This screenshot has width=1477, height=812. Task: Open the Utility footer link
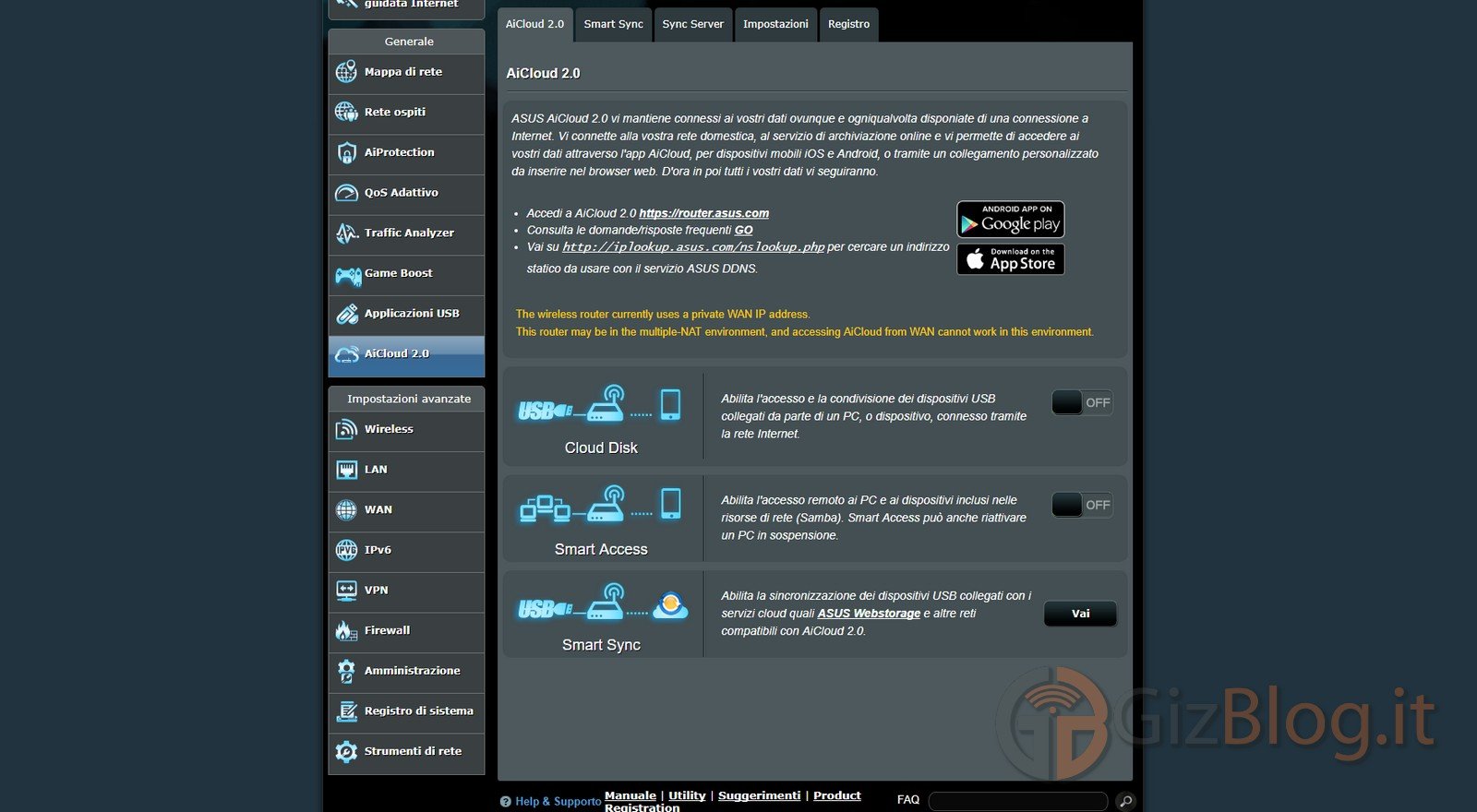click(x=687, y=795)
